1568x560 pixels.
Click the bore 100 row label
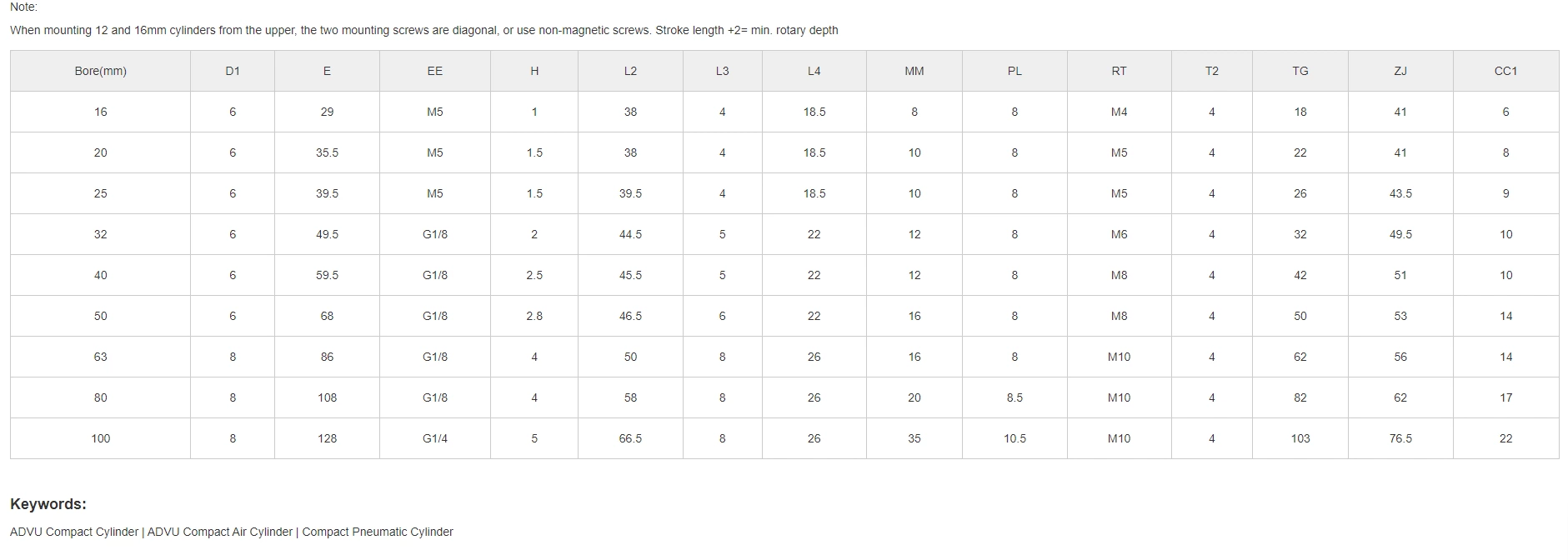tap(100, 438)
